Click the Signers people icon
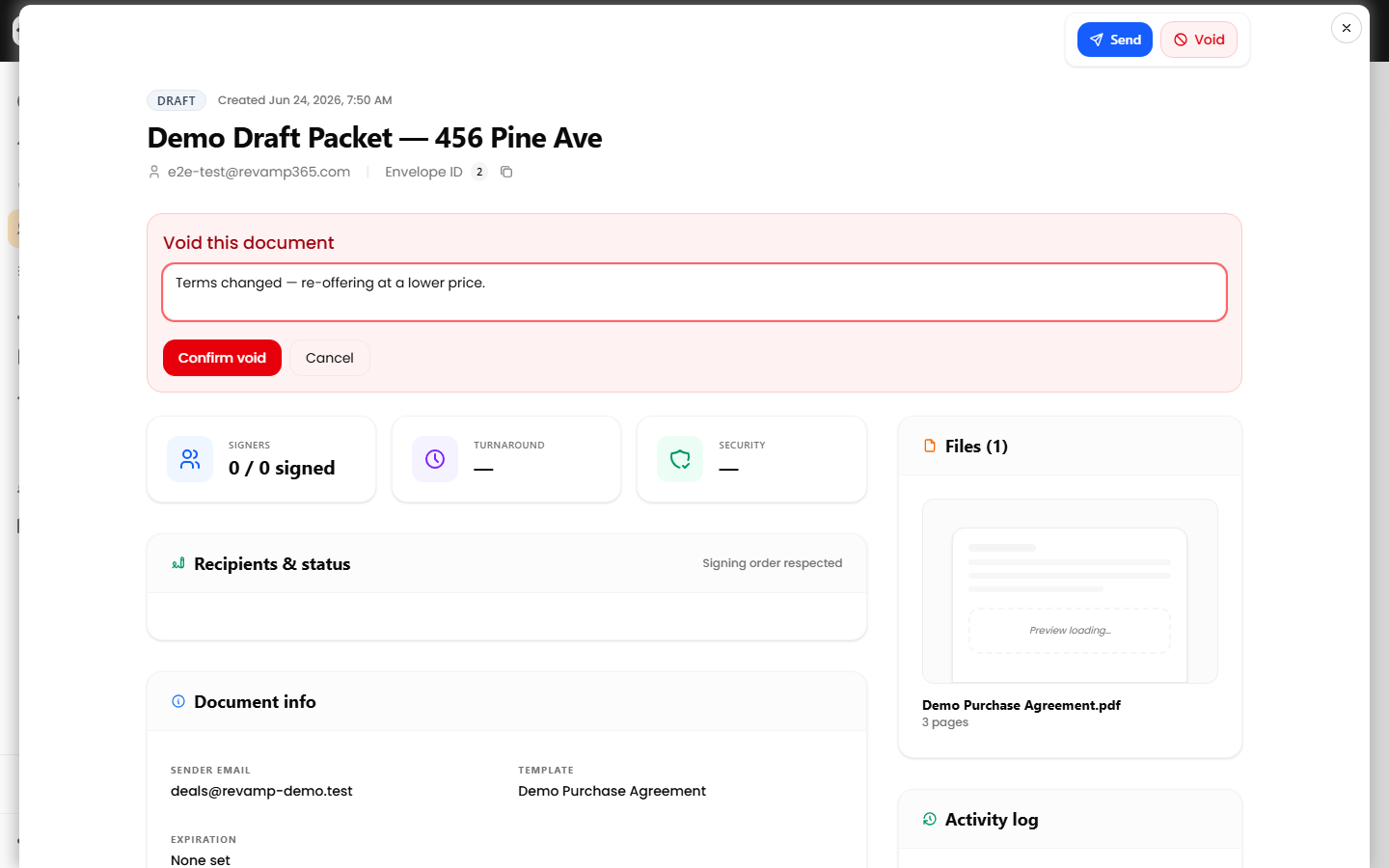 [x=190, y=459]
